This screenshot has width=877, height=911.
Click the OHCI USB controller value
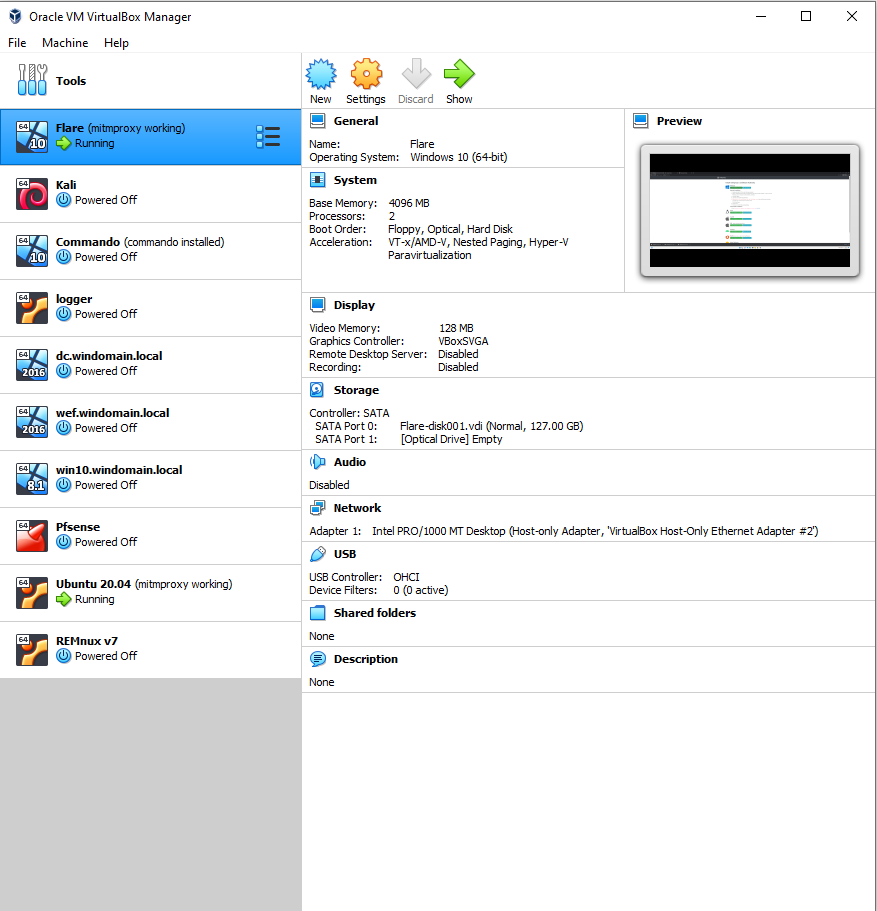pos(406,577)
